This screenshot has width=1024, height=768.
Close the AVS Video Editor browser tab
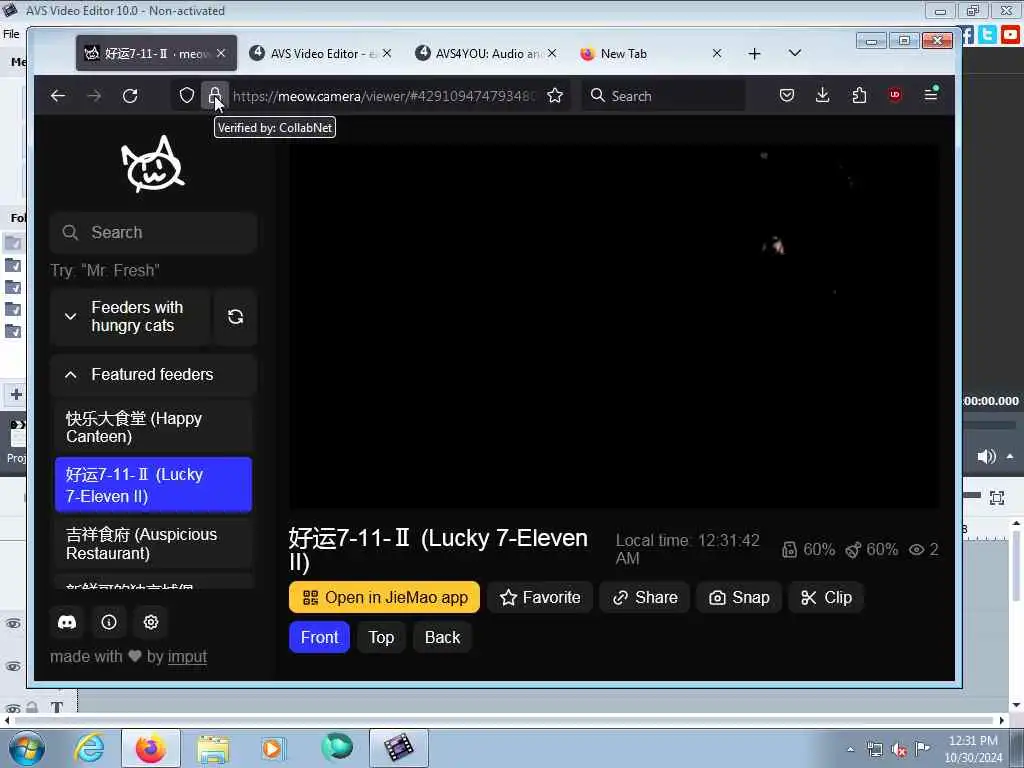click(x=387, y=54)
